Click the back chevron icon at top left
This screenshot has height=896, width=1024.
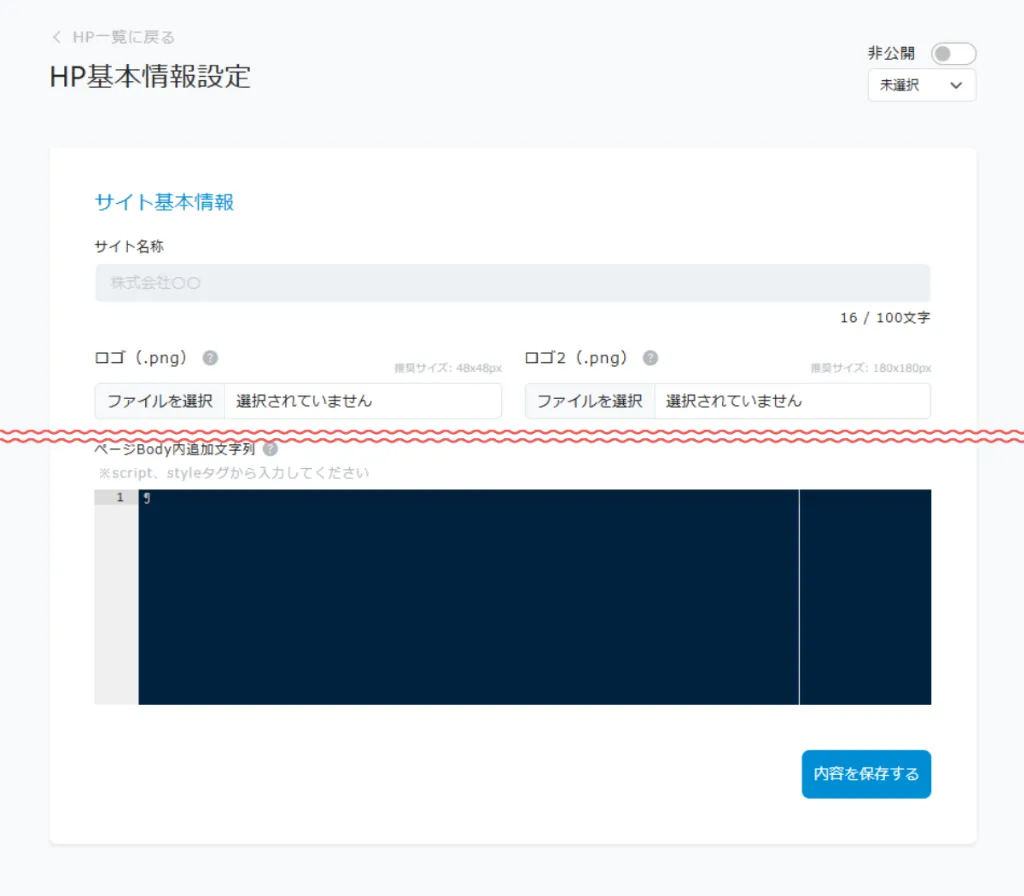56,38
